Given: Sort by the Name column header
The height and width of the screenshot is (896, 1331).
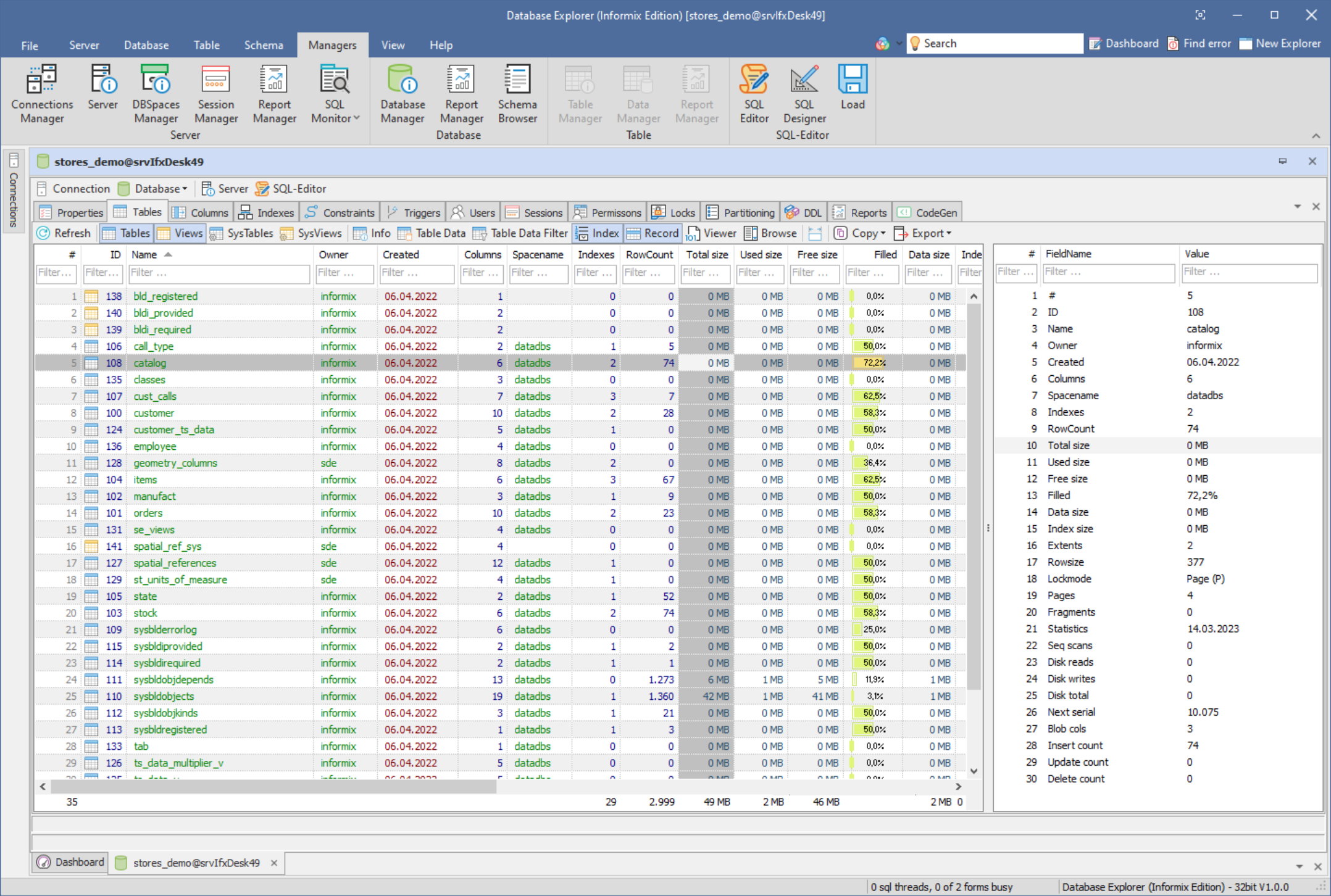Looking at the screenshot, I should [x=219, y=254].
